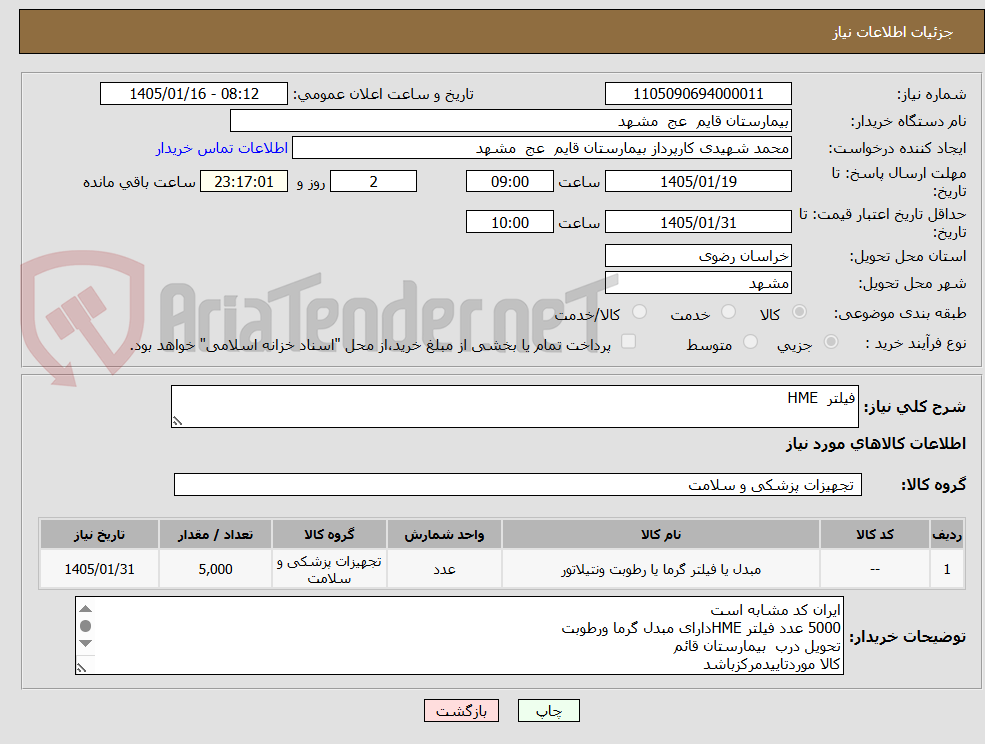
Task: Click the شماره نیاز number field
Action: tap(698, 94)
